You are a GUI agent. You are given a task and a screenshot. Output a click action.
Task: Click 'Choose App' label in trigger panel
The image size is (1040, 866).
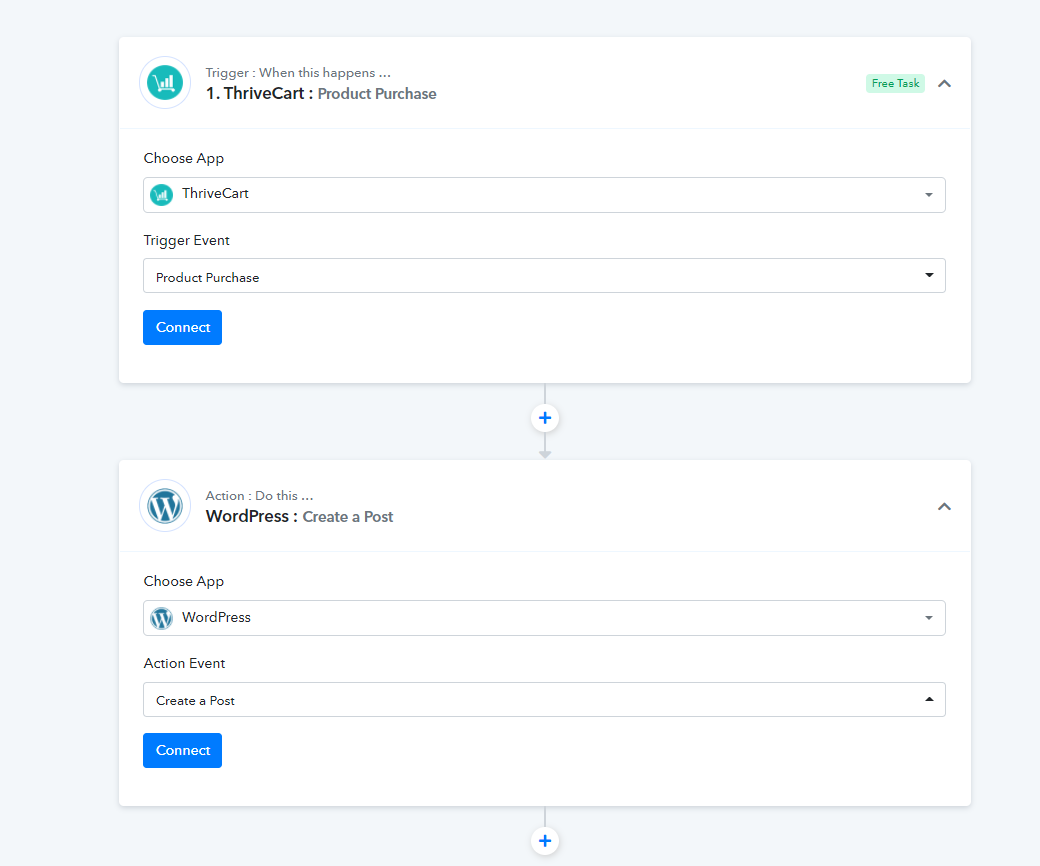[x=184, y=158]
